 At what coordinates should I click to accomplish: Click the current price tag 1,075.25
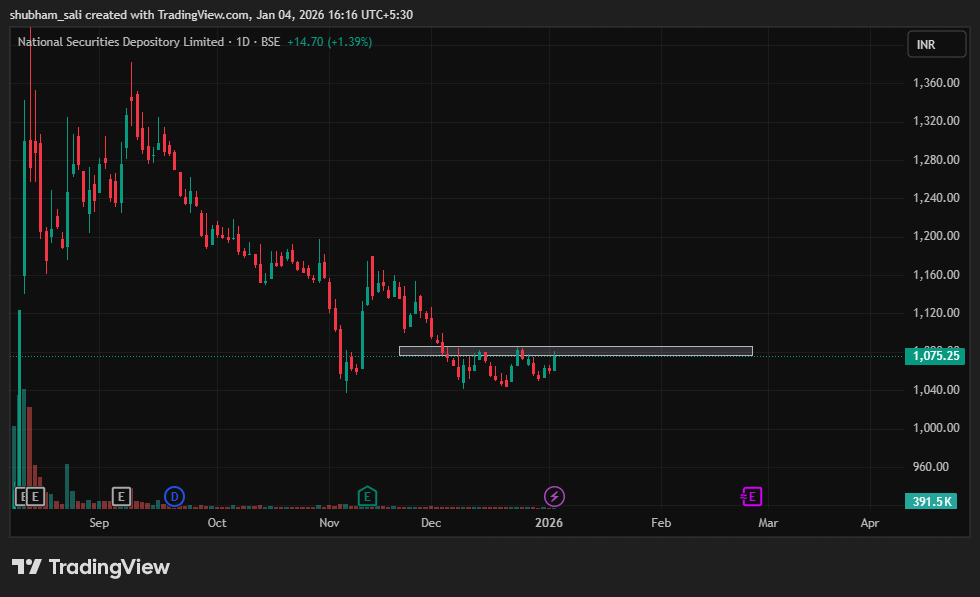coord(935,356)
